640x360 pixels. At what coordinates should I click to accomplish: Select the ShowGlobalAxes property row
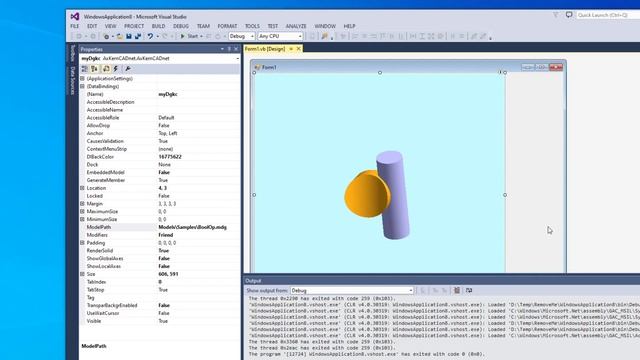pos(160,258)
